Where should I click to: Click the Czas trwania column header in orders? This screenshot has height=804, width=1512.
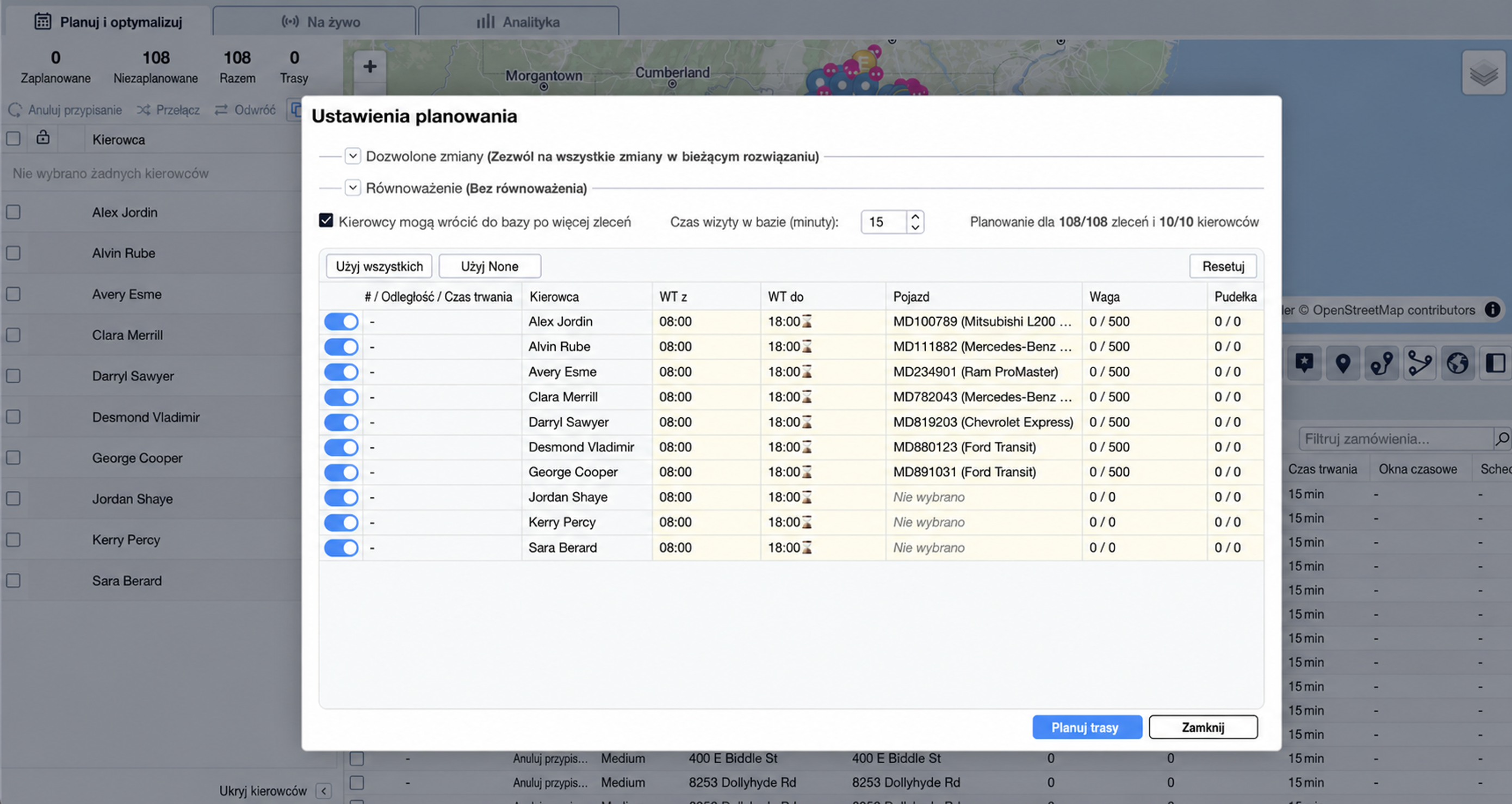pyautogui.click(x=1322, y=469)
